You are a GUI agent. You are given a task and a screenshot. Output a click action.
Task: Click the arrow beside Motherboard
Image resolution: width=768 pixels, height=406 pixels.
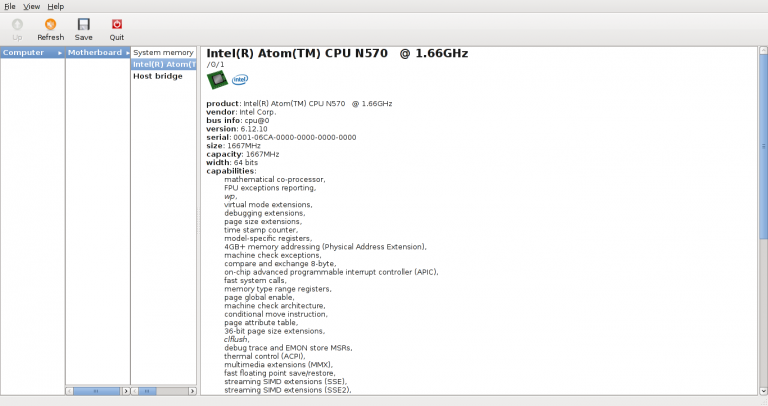[x=126, y=52]
